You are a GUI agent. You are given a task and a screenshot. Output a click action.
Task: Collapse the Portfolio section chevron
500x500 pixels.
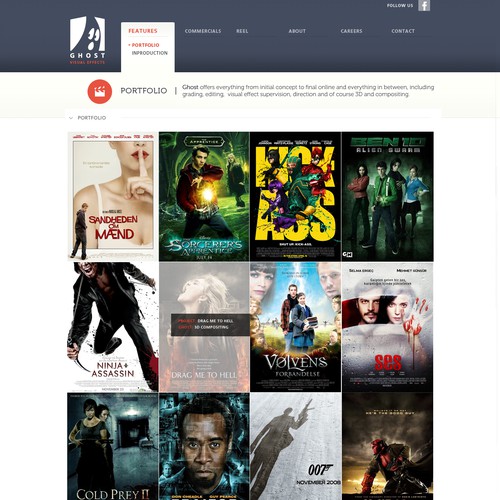pos(71,118)
